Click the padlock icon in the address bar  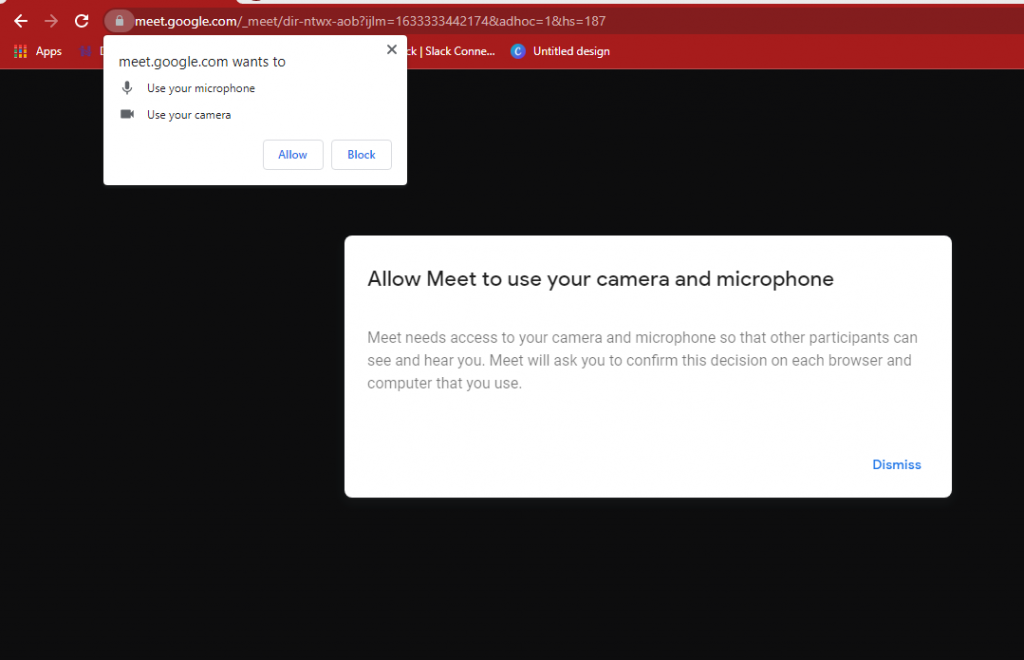(x=119, y=20)
